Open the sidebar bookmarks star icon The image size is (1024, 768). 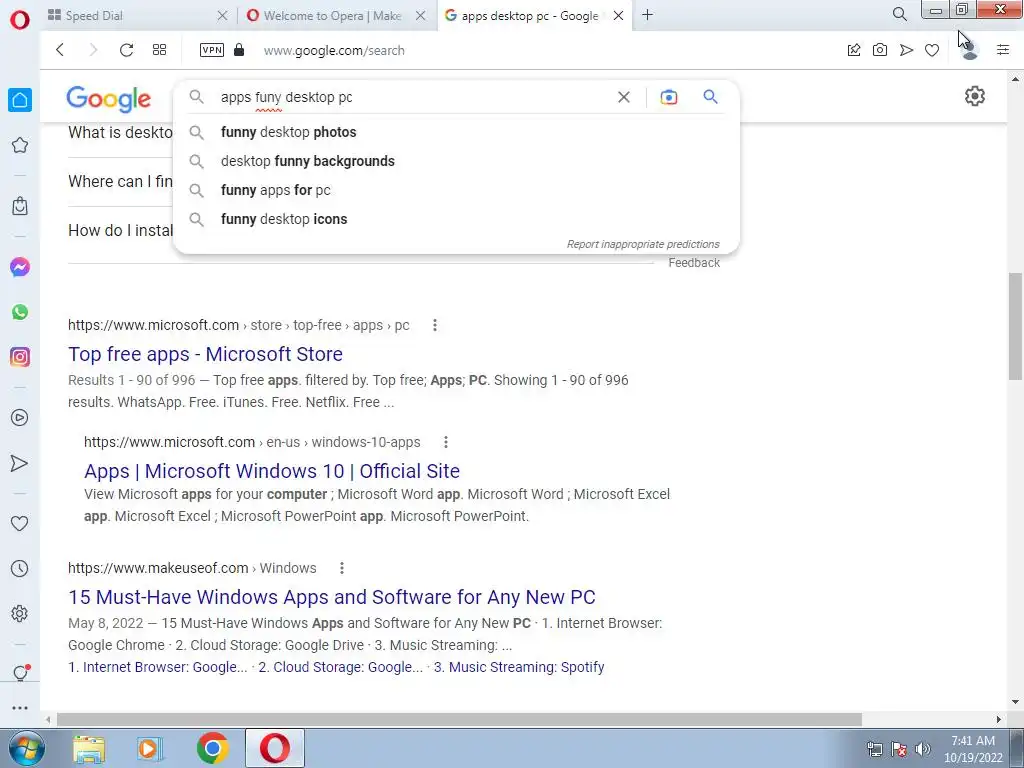20,145
